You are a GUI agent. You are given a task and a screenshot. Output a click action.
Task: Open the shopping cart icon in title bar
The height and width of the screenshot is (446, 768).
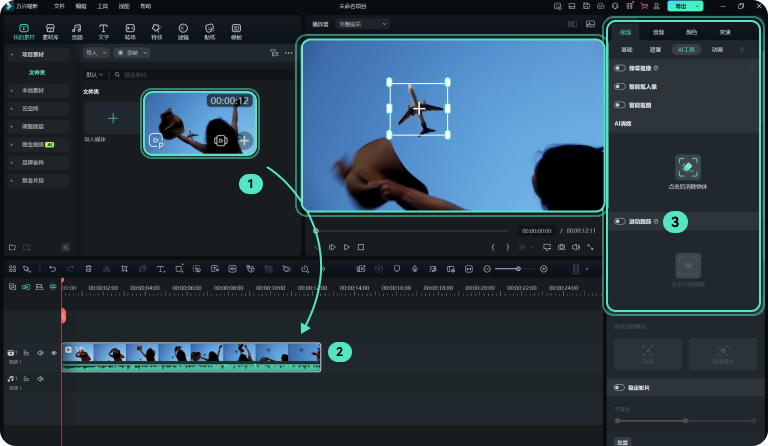(x=643, y=6)
